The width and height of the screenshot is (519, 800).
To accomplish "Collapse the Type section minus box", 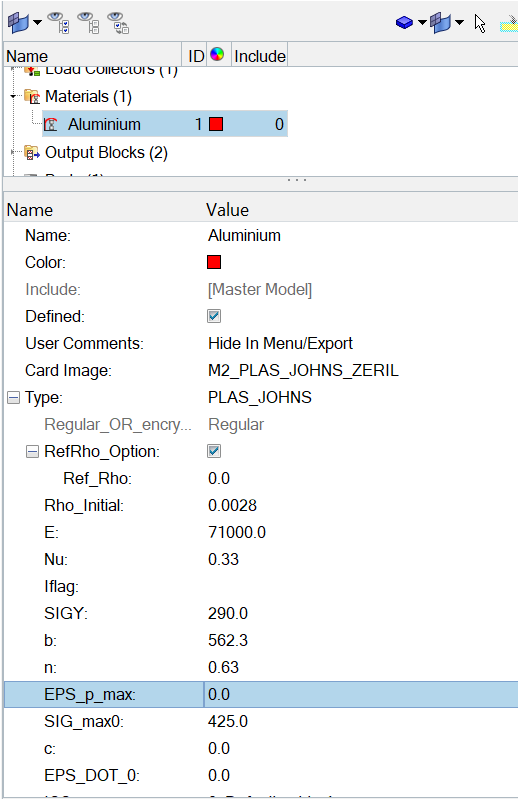I will [x=13, y=397].
